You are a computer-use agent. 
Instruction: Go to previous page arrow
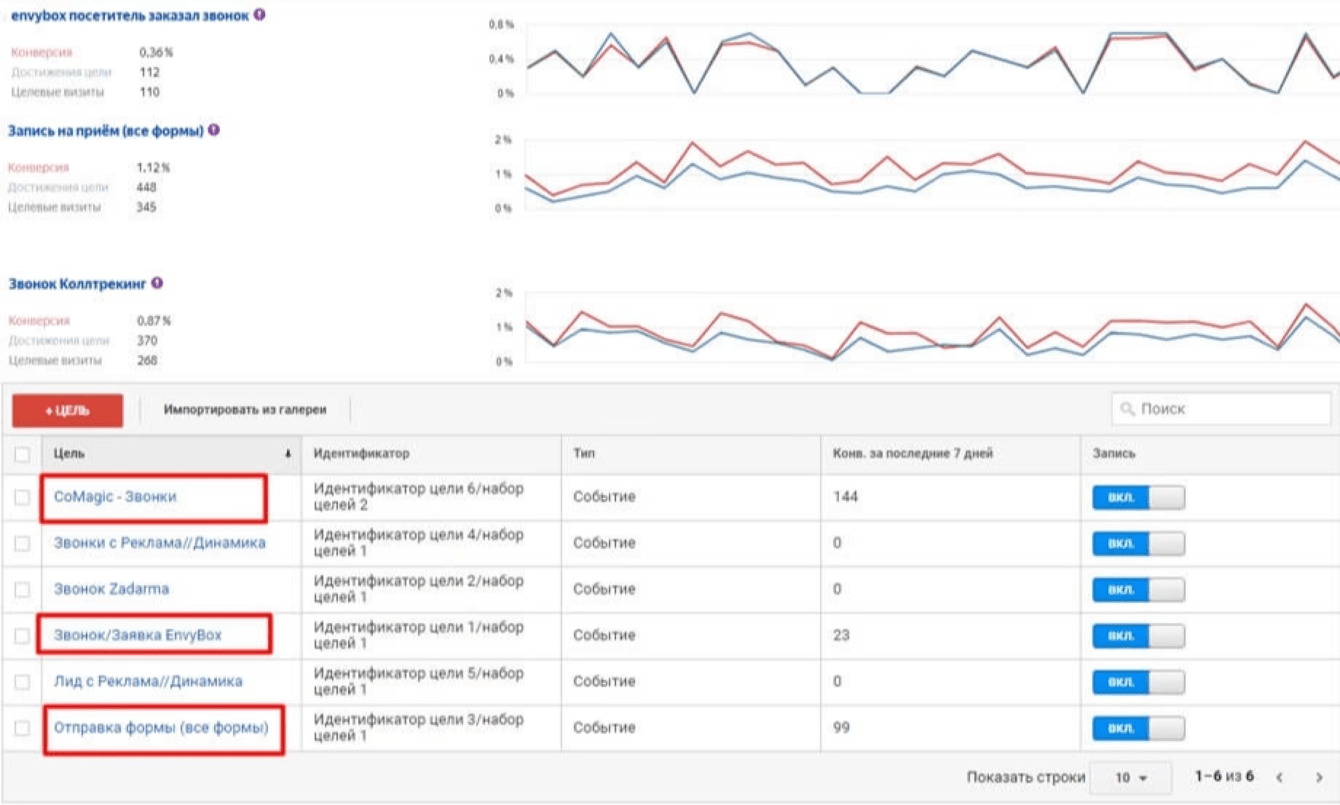pyautogui.click(x=1279, y=777)
